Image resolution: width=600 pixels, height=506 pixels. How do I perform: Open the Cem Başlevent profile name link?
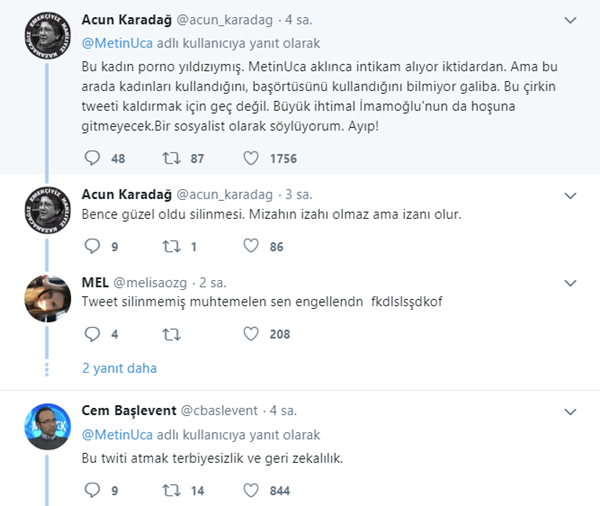(128, 411)
